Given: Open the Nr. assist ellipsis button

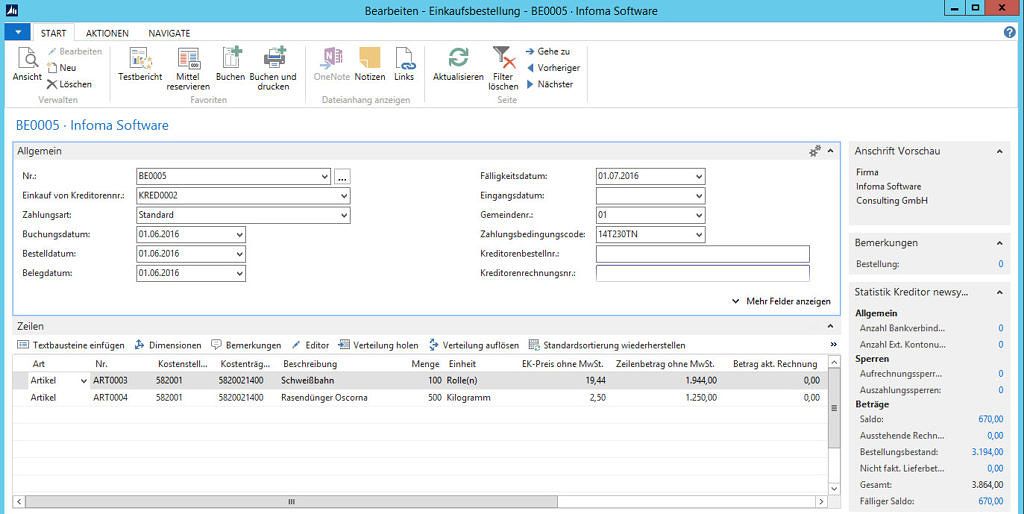Looking at the screenshot, I should (343, 176).
